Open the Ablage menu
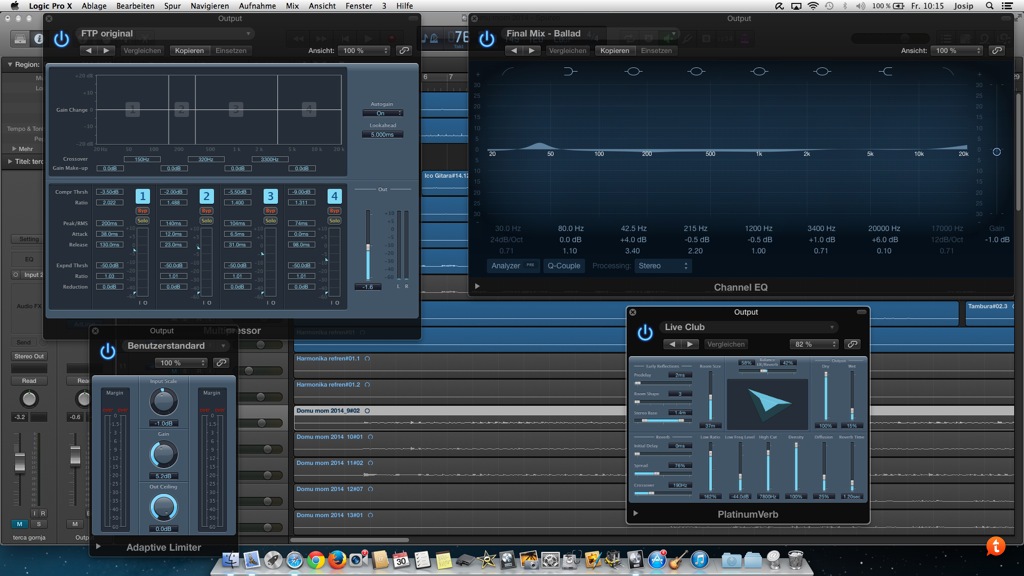Image resolution: width=1024 pixels, height=576 pixels. click(94, 6)
